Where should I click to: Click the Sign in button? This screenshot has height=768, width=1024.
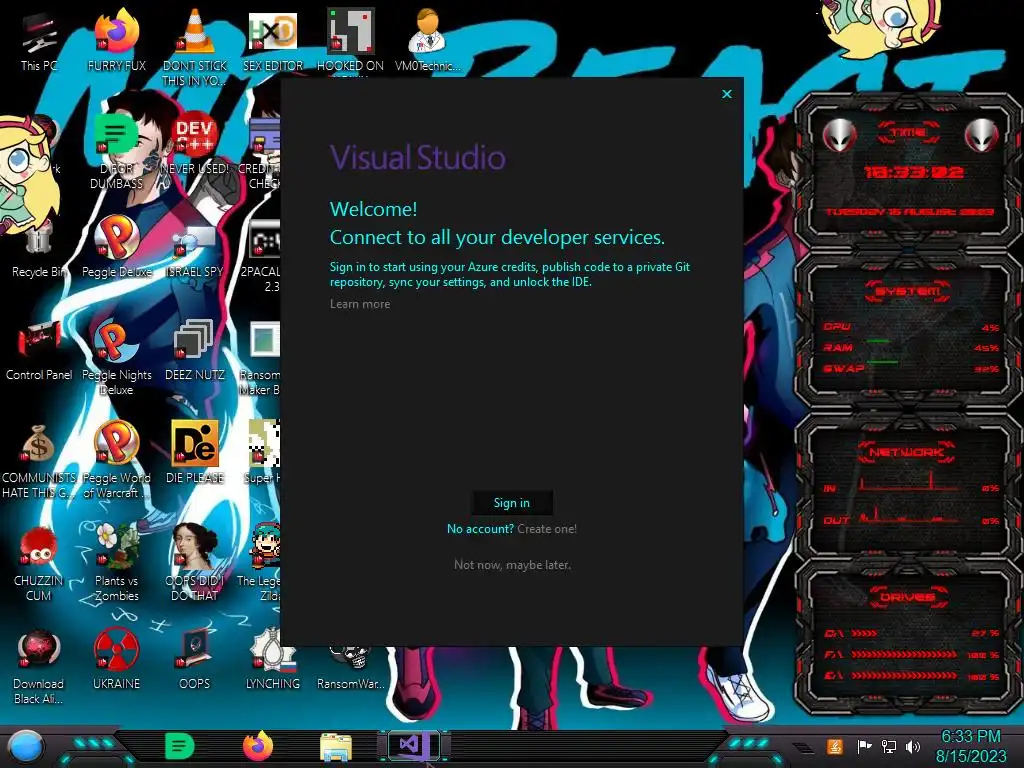click(512, 502)
